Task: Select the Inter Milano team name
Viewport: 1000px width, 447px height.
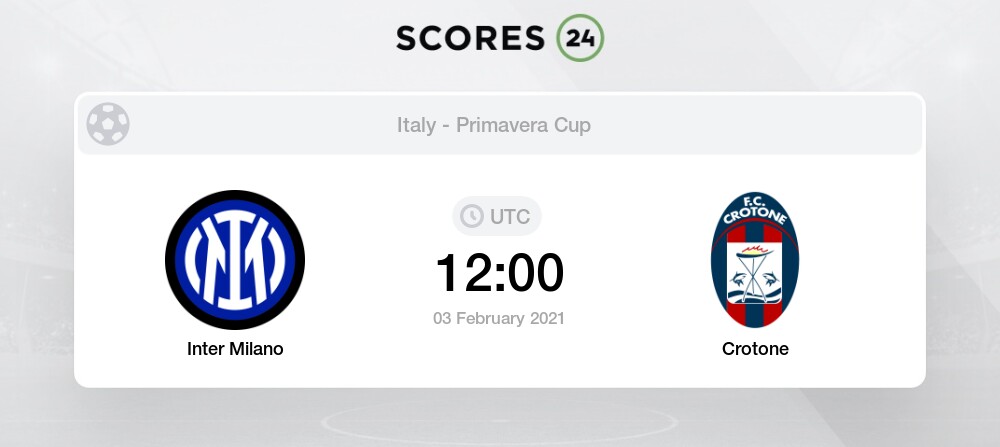Action: coord(235,349)
